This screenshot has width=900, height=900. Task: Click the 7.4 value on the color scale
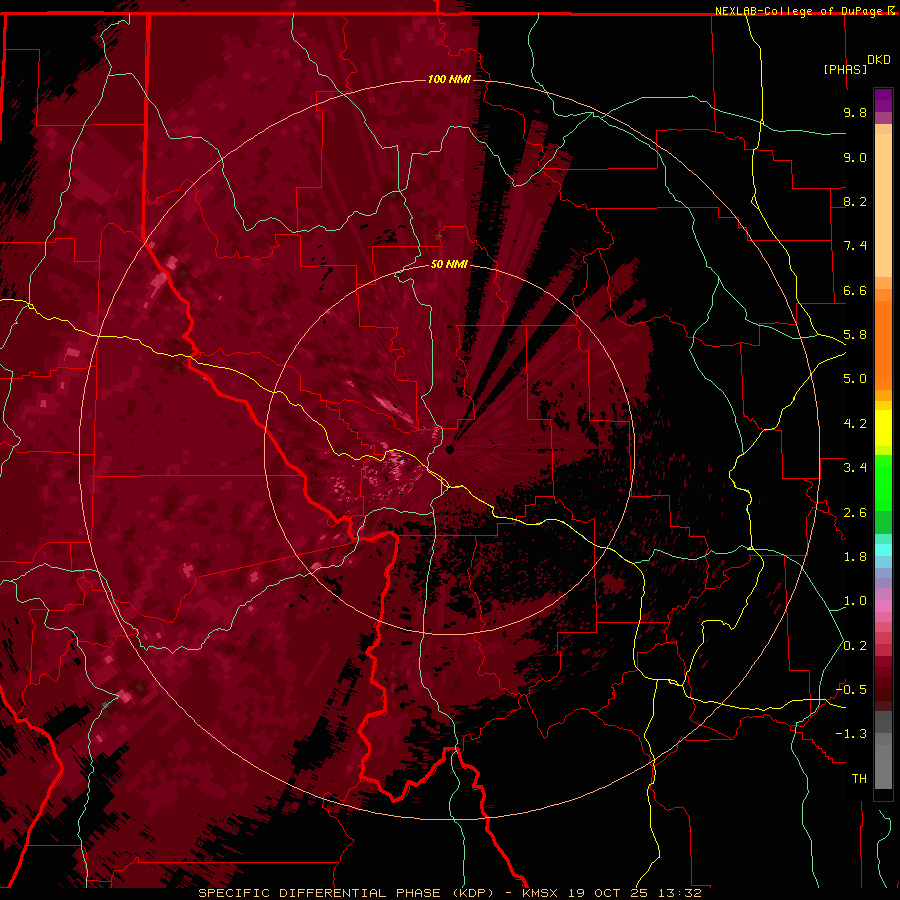(x=855, y=246)
